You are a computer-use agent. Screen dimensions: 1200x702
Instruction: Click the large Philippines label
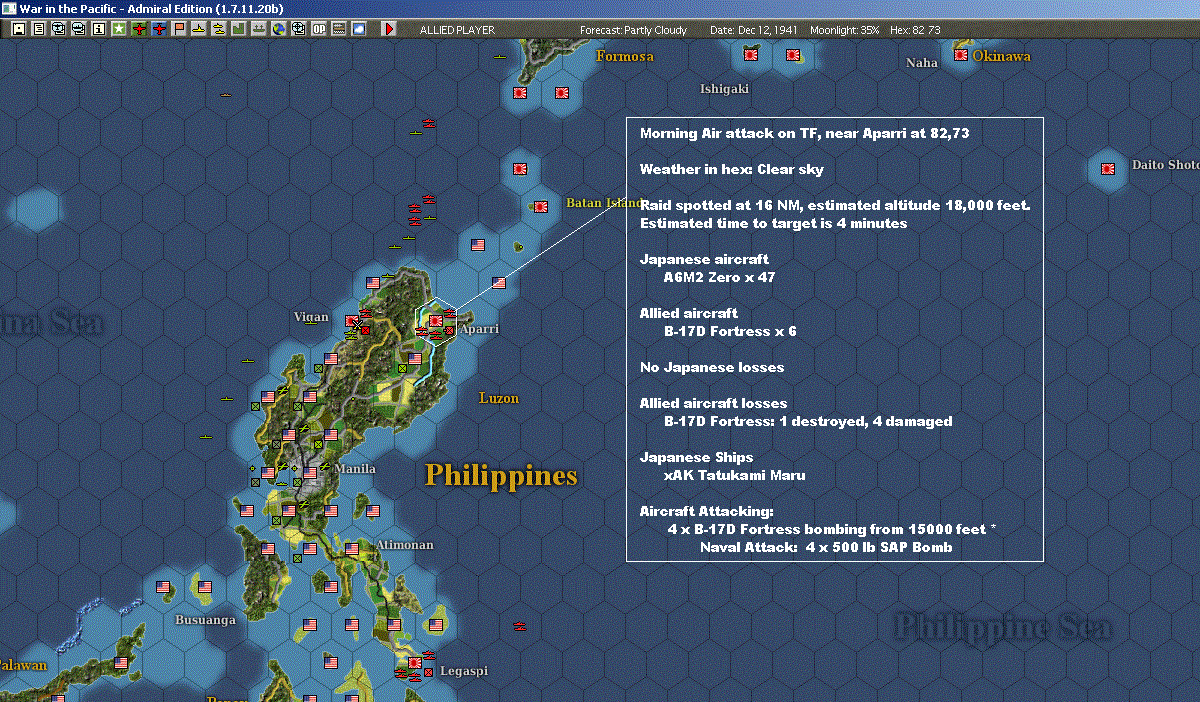pos(501,475)
